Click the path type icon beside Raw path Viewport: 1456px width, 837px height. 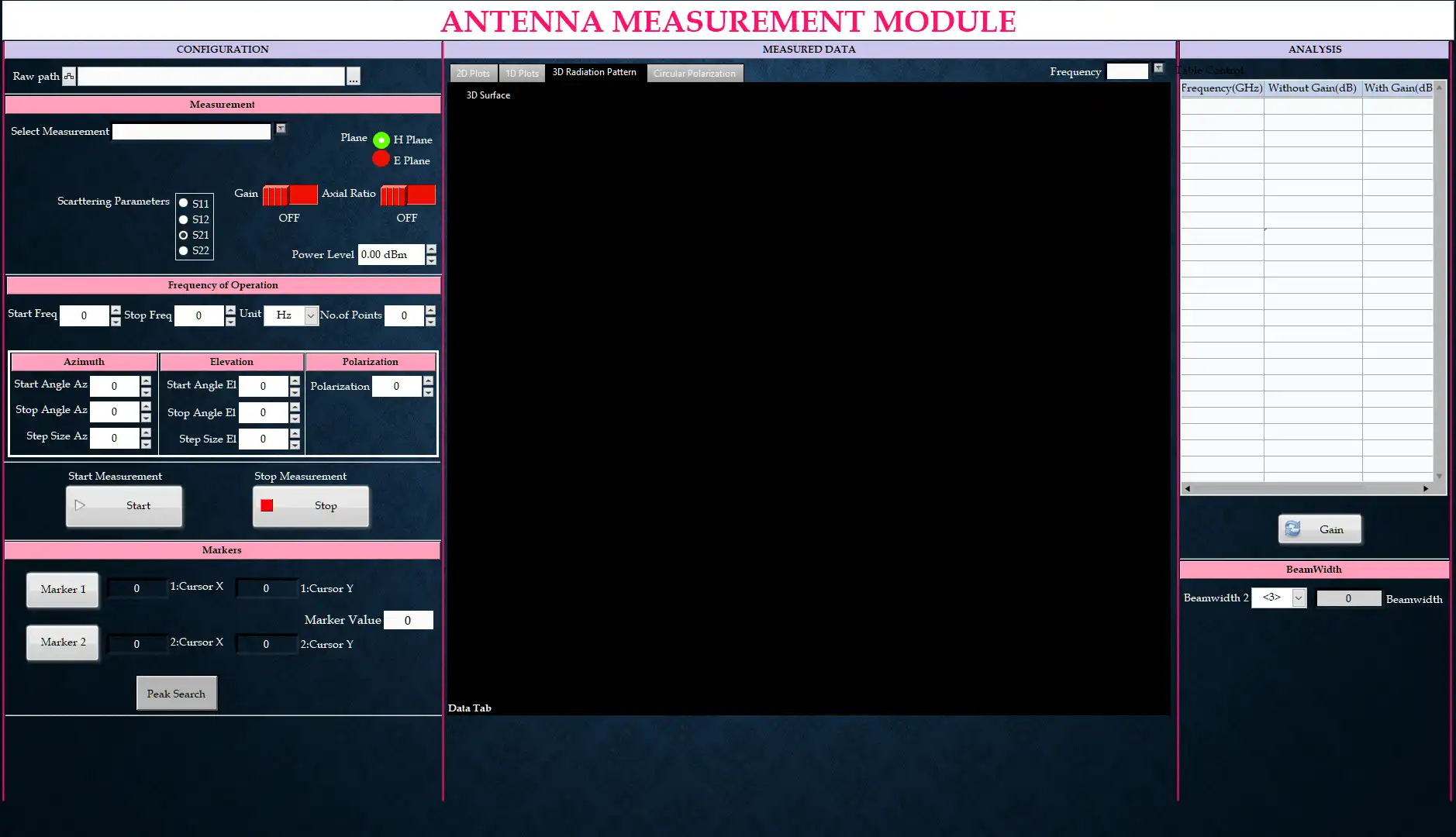pyautogui.click(x=69, y=76)
